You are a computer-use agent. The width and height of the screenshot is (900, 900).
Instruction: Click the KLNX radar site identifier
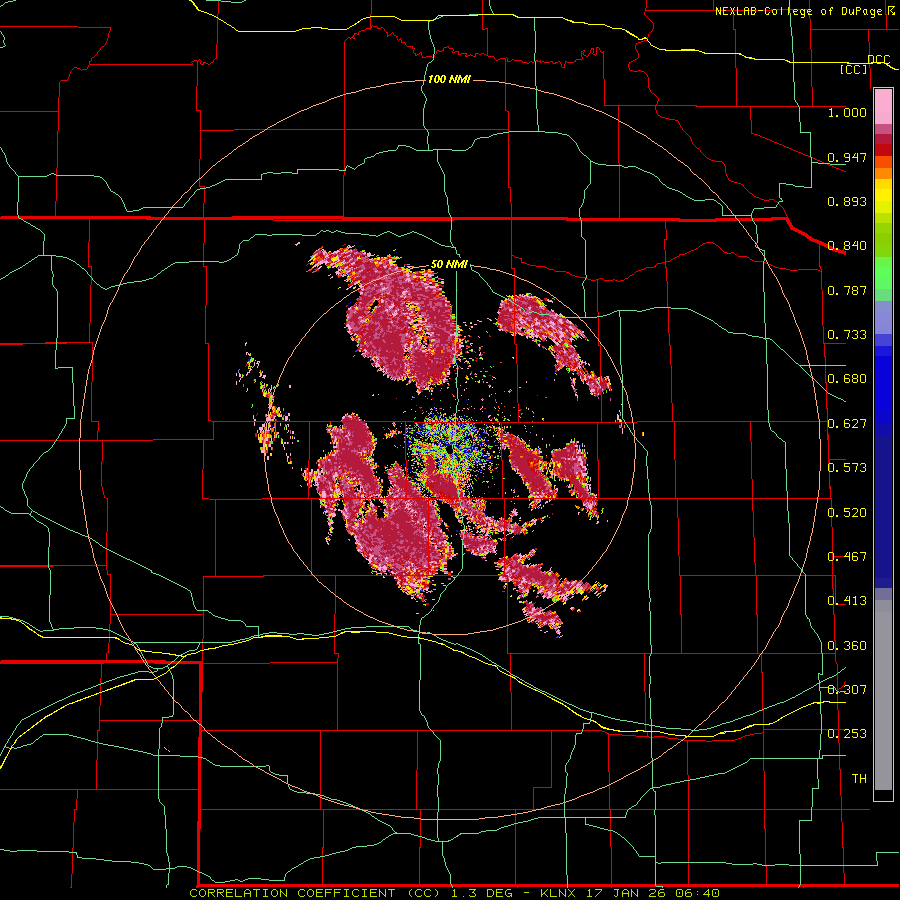560,893
